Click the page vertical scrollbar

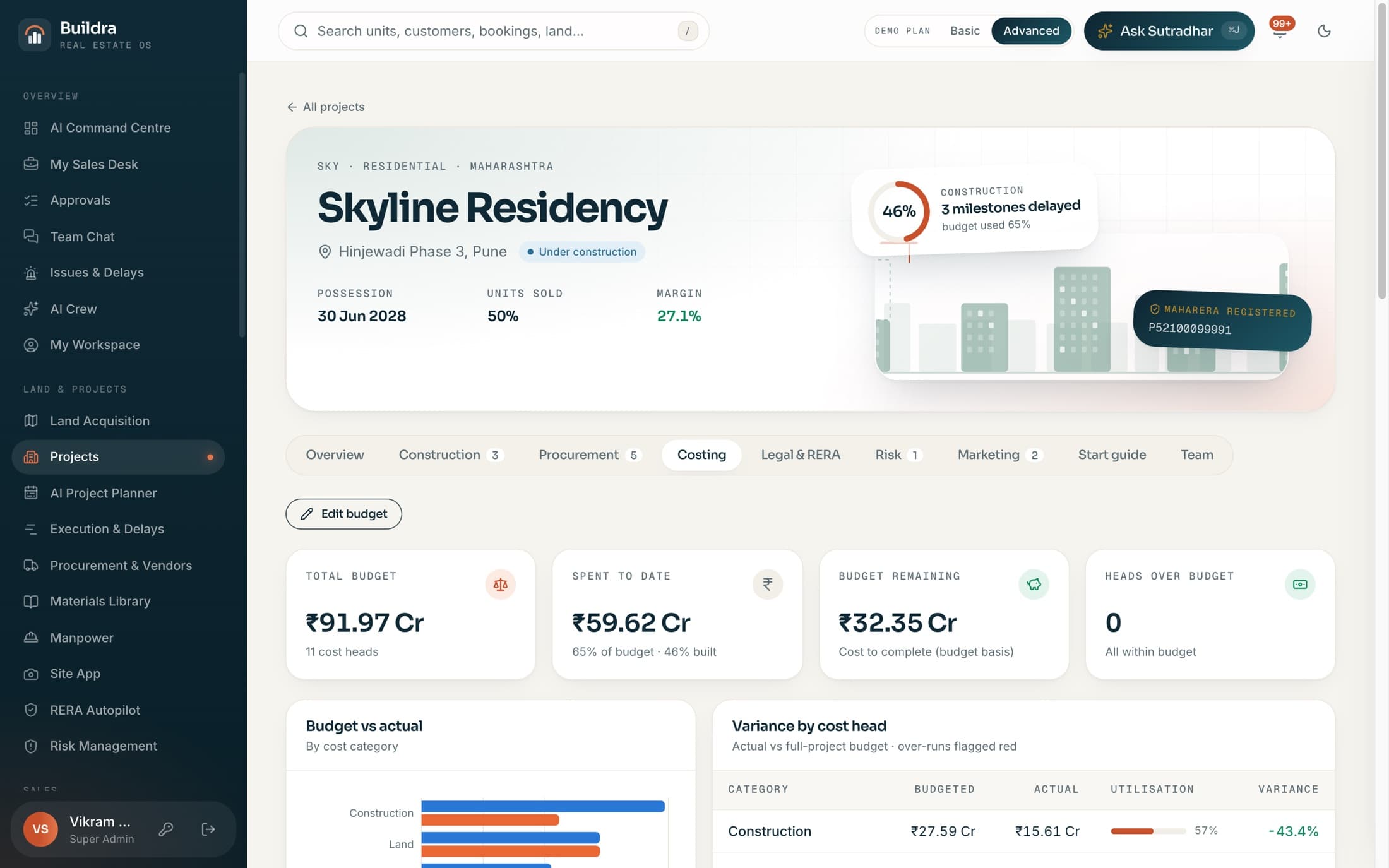[1382, 152]
